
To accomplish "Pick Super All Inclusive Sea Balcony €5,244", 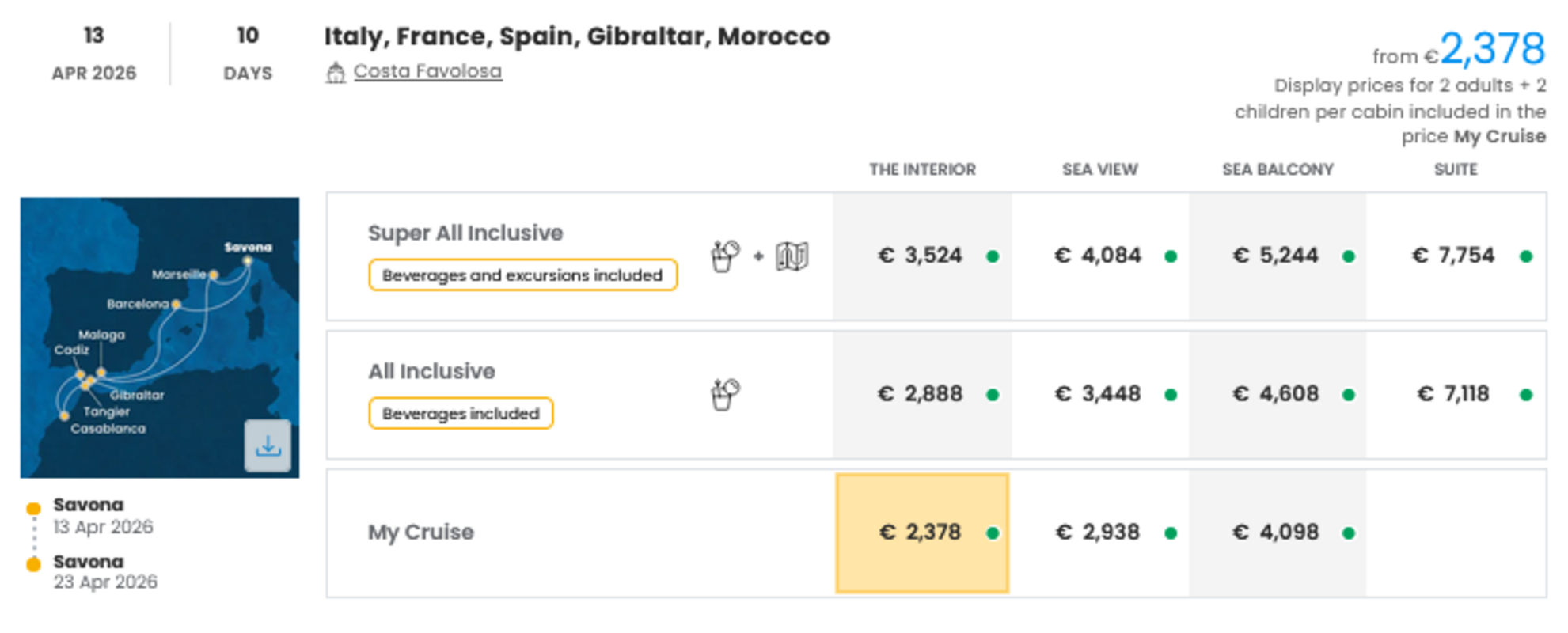I will [x=1276, y=256].
